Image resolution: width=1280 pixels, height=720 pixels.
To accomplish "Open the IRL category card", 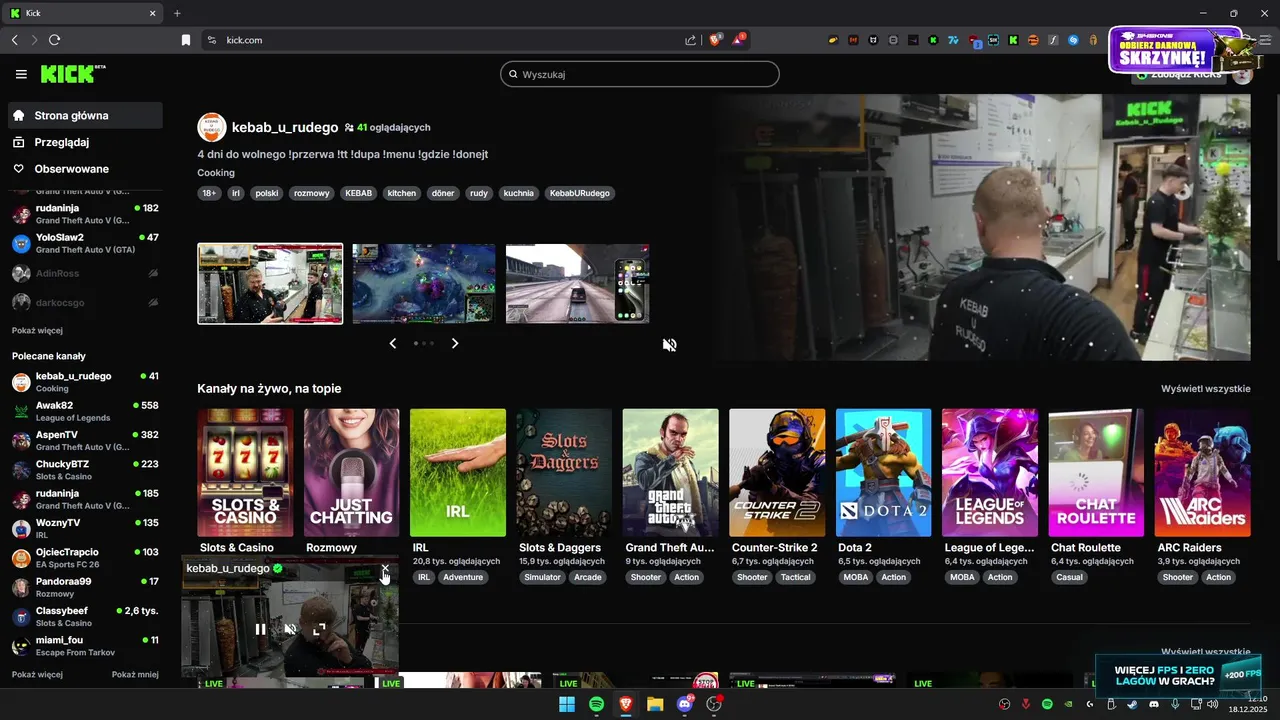I will click(458, 473).
